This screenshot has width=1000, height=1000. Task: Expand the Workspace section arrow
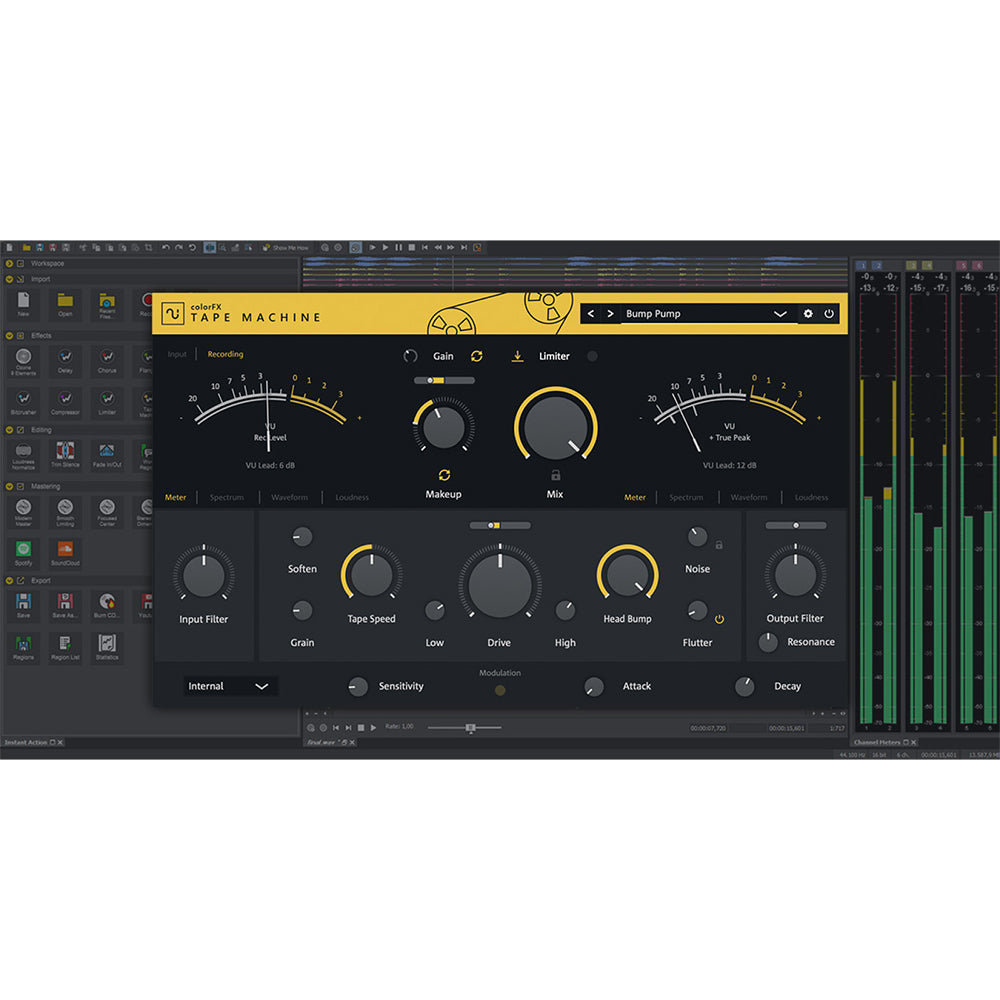[x=9, y=263]
